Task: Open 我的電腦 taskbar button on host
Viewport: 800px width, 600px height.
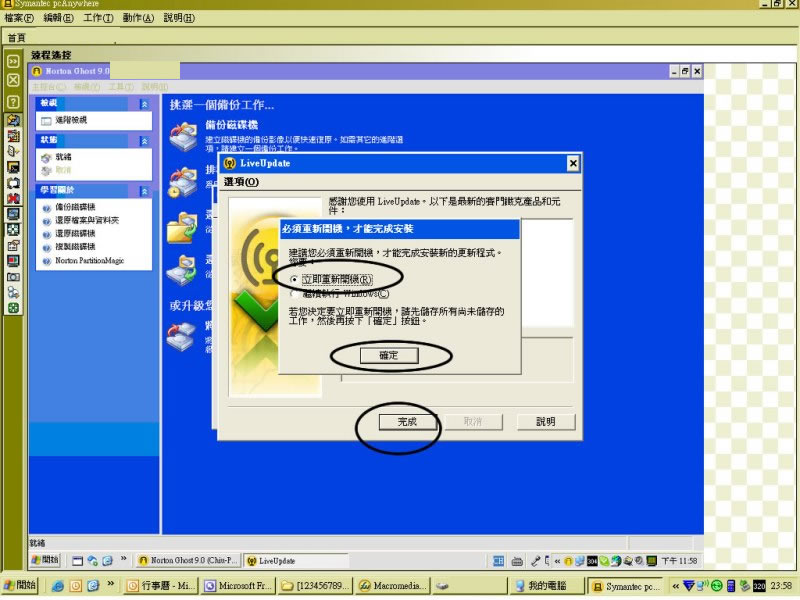Action: (x=546, y=586)
